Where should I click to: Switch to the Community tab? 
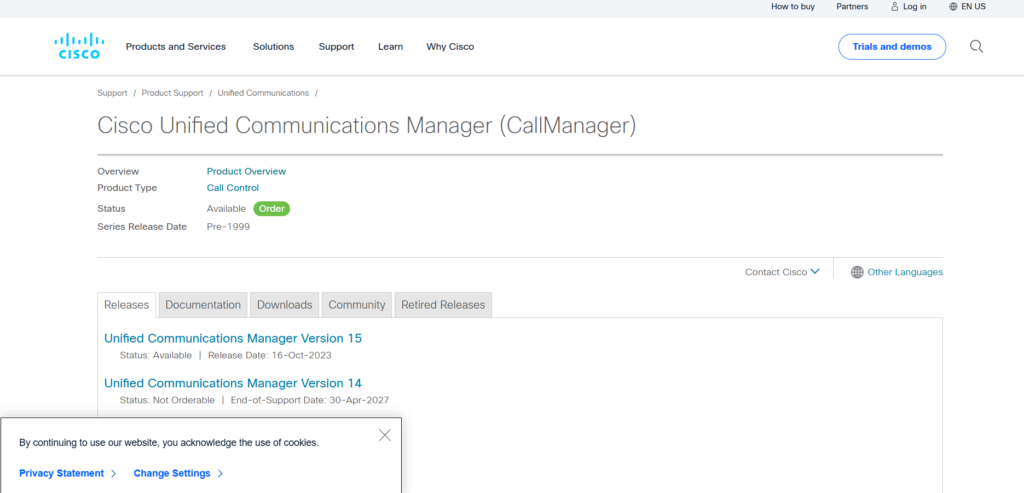357,305
